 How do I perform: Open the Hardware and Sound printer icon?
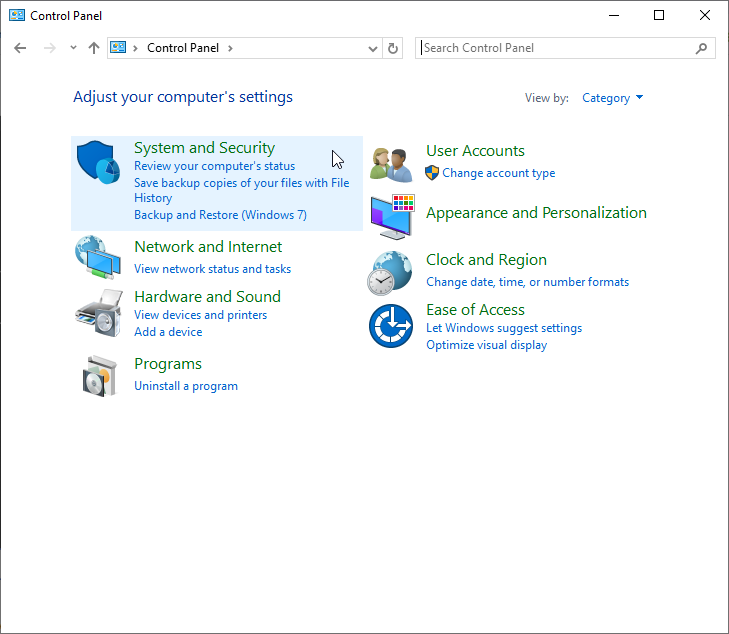click(99, 312)
